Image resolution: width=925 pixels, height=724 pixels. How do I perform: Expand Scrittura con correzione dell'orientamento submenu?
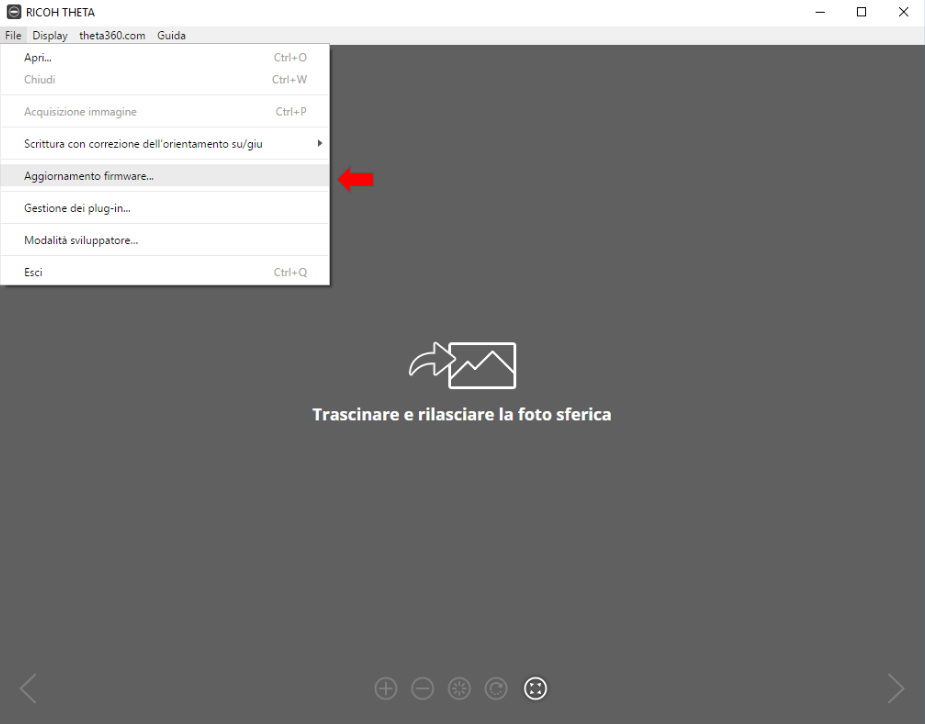coord(165,143)
